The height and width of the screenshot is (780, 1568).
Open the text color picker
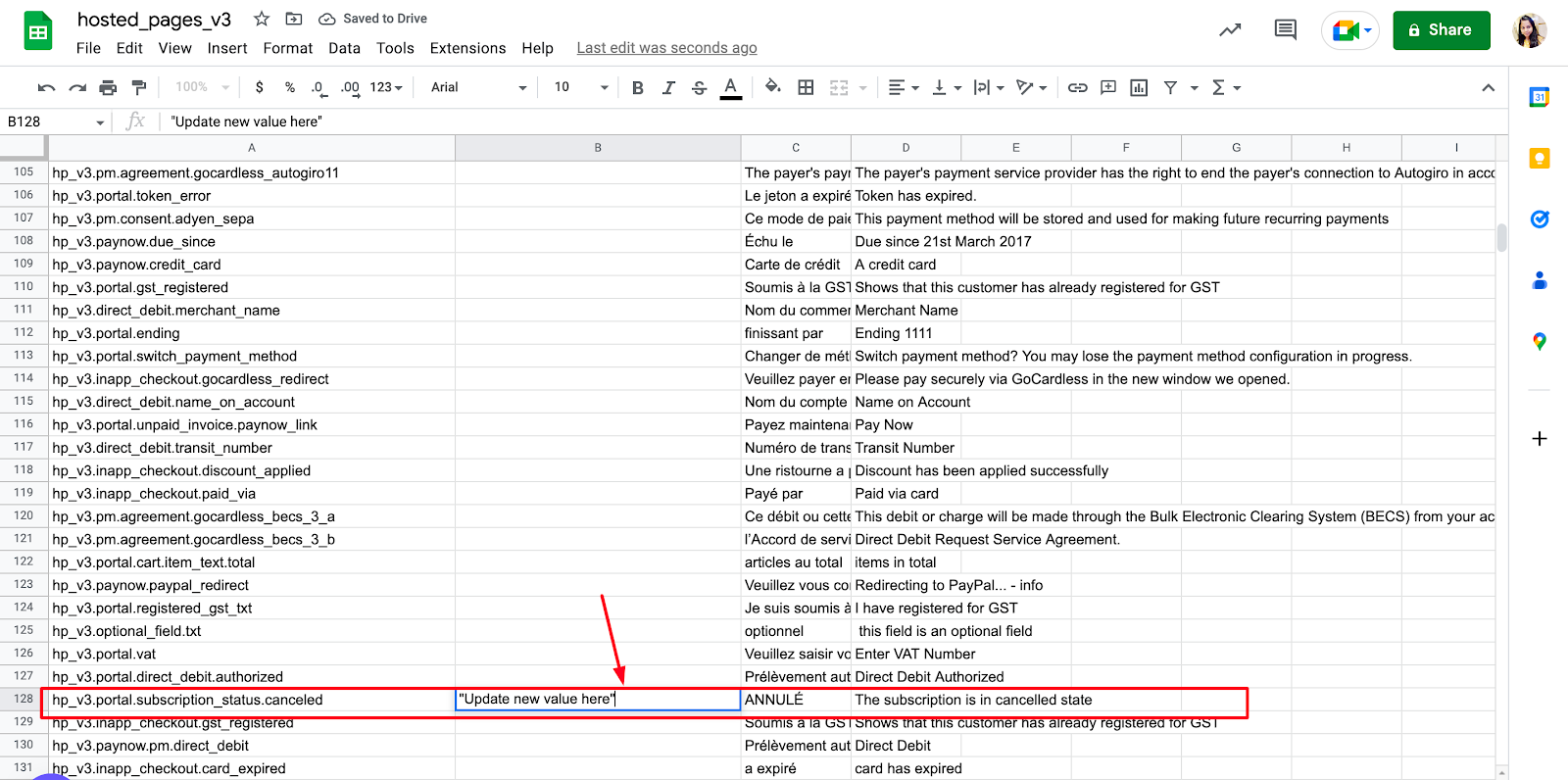[x=730, y=88]
